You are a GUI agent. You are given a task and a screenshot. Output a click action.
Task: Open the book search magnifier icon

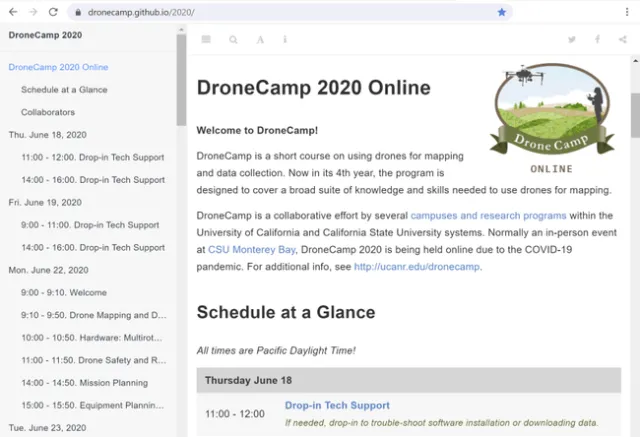point(233,40)
